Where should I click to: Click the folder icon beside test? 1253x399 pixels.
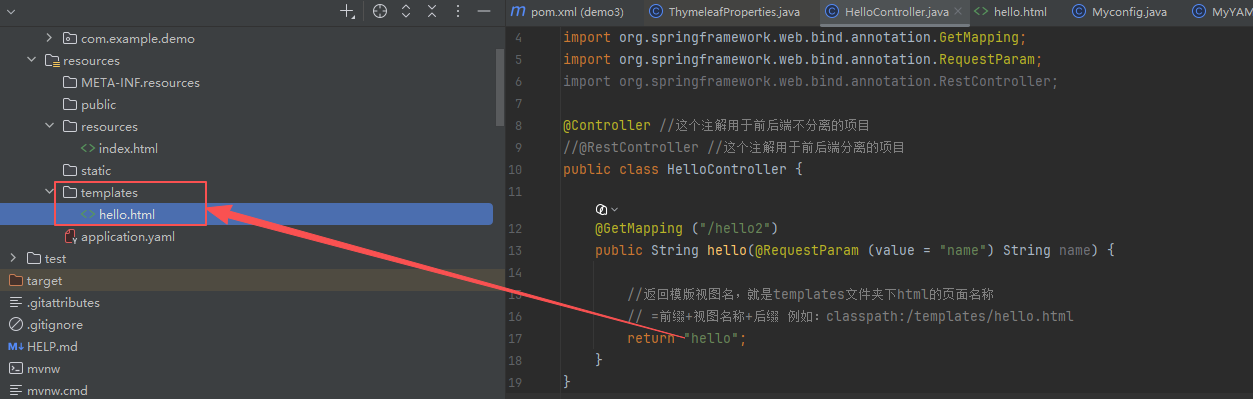[x=34, y=259]
